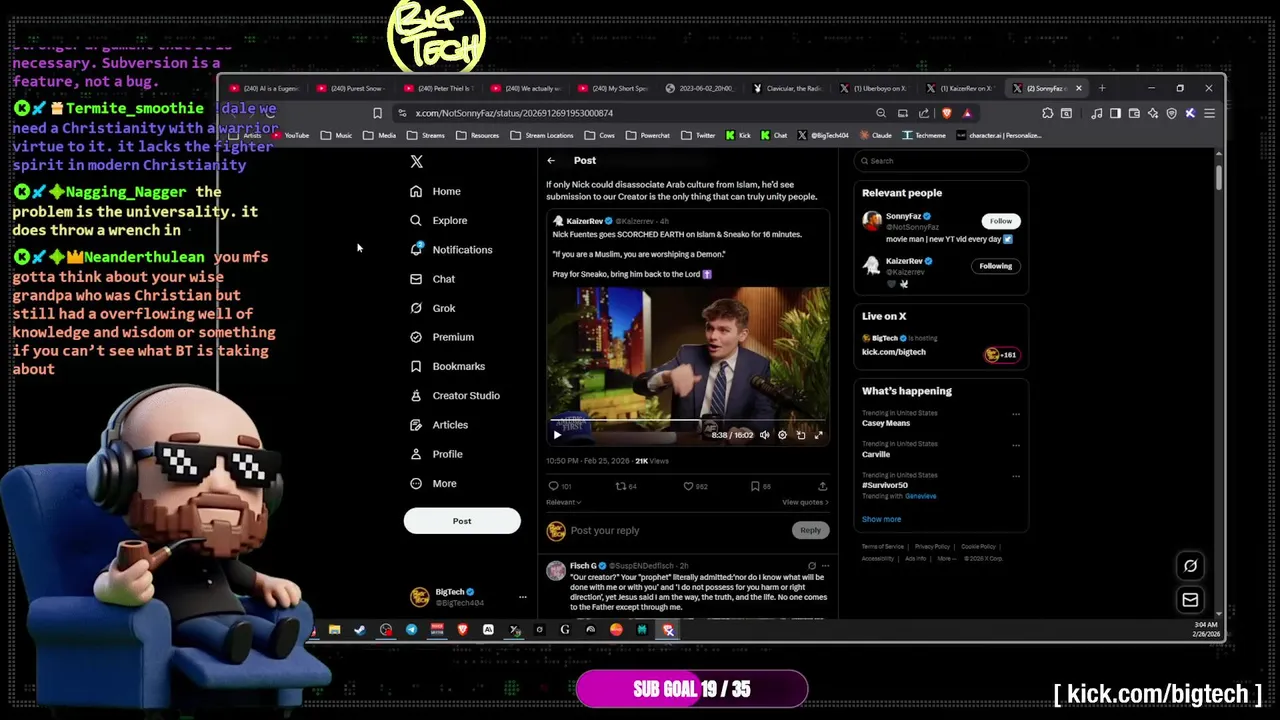Go to the Home feed

pos(436,191)
